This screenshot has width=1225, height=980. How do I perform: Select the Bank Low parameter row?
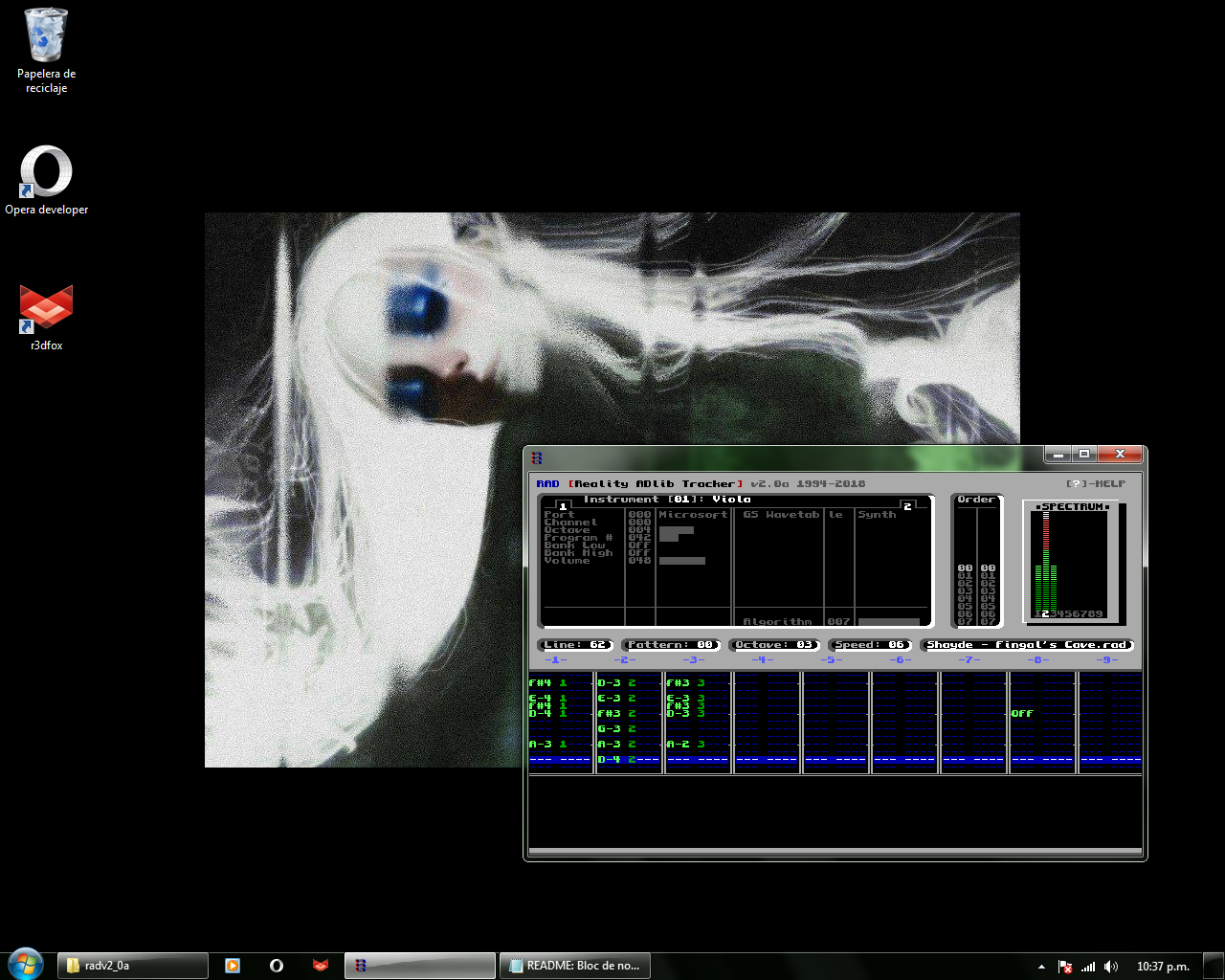click(x=597, y=545)
